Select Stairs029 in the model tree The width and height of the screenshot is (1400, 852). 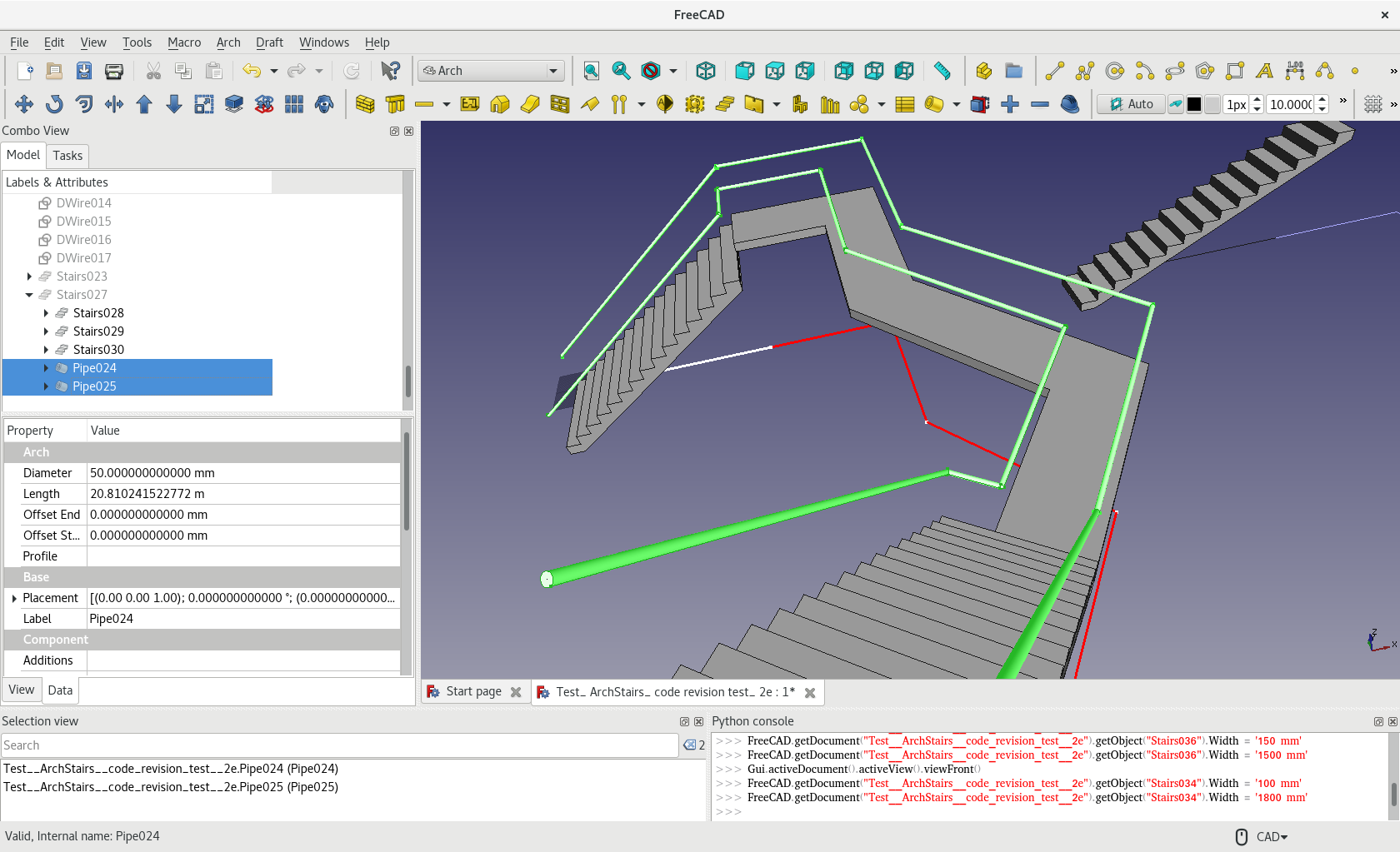[x=98, y=331]
